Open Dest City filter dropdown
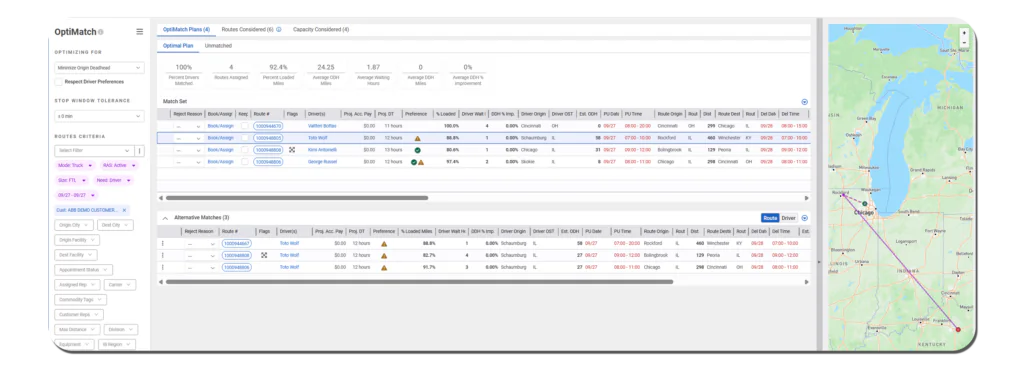The height and width of the screenshot is (368, 1024). (116, 225)
